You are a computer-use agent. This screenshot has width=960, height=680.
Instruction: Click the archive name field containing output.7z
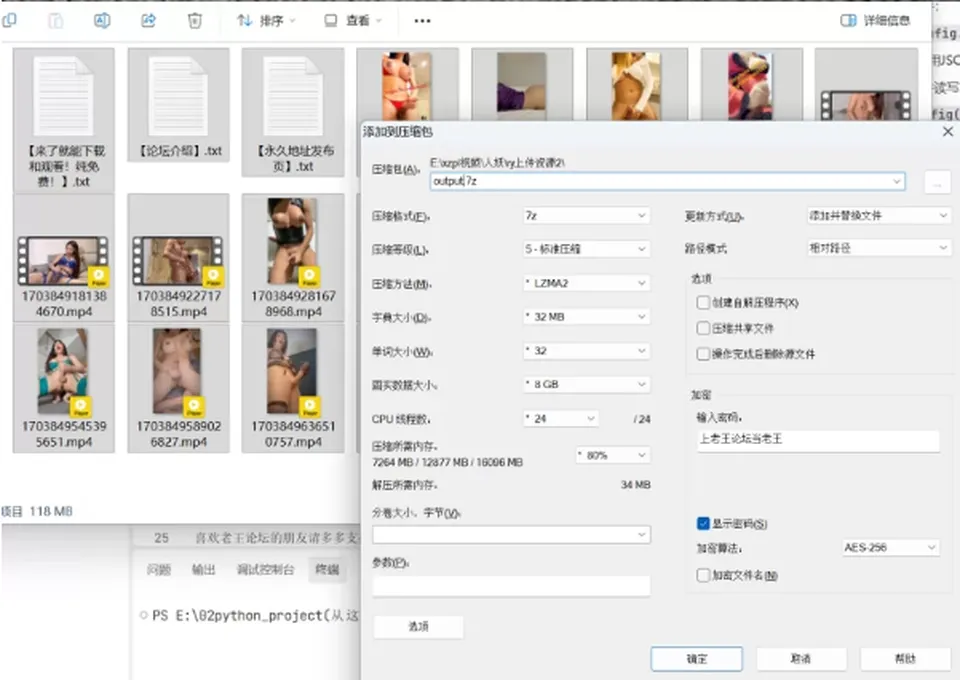point(667,181)
